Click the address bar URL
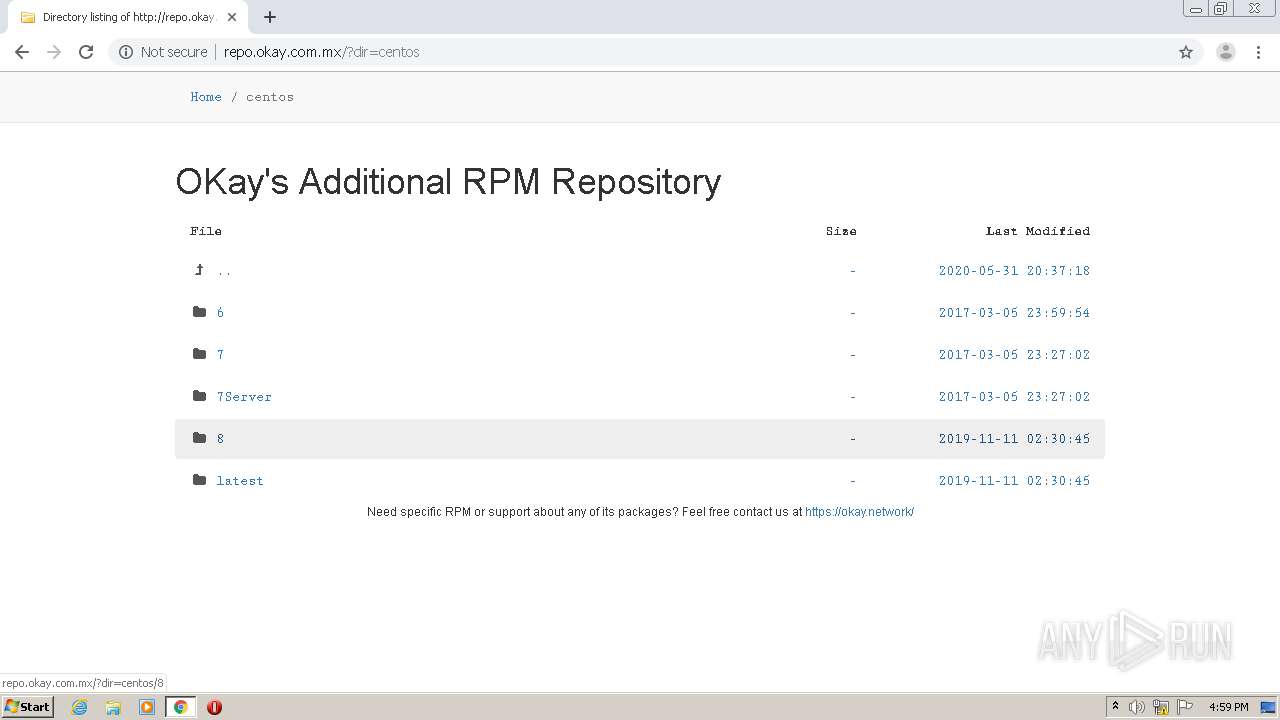This screenshot has width=1280, height=720. [x=321, y=52]
